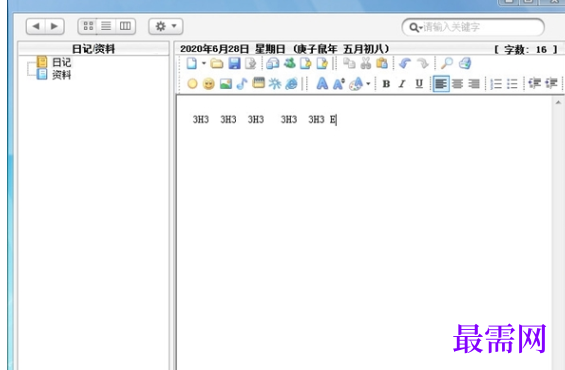Click the first '3H3' text in the editor
The height and width of the screenshot is (370, 565).
click(x=201, y=120)
